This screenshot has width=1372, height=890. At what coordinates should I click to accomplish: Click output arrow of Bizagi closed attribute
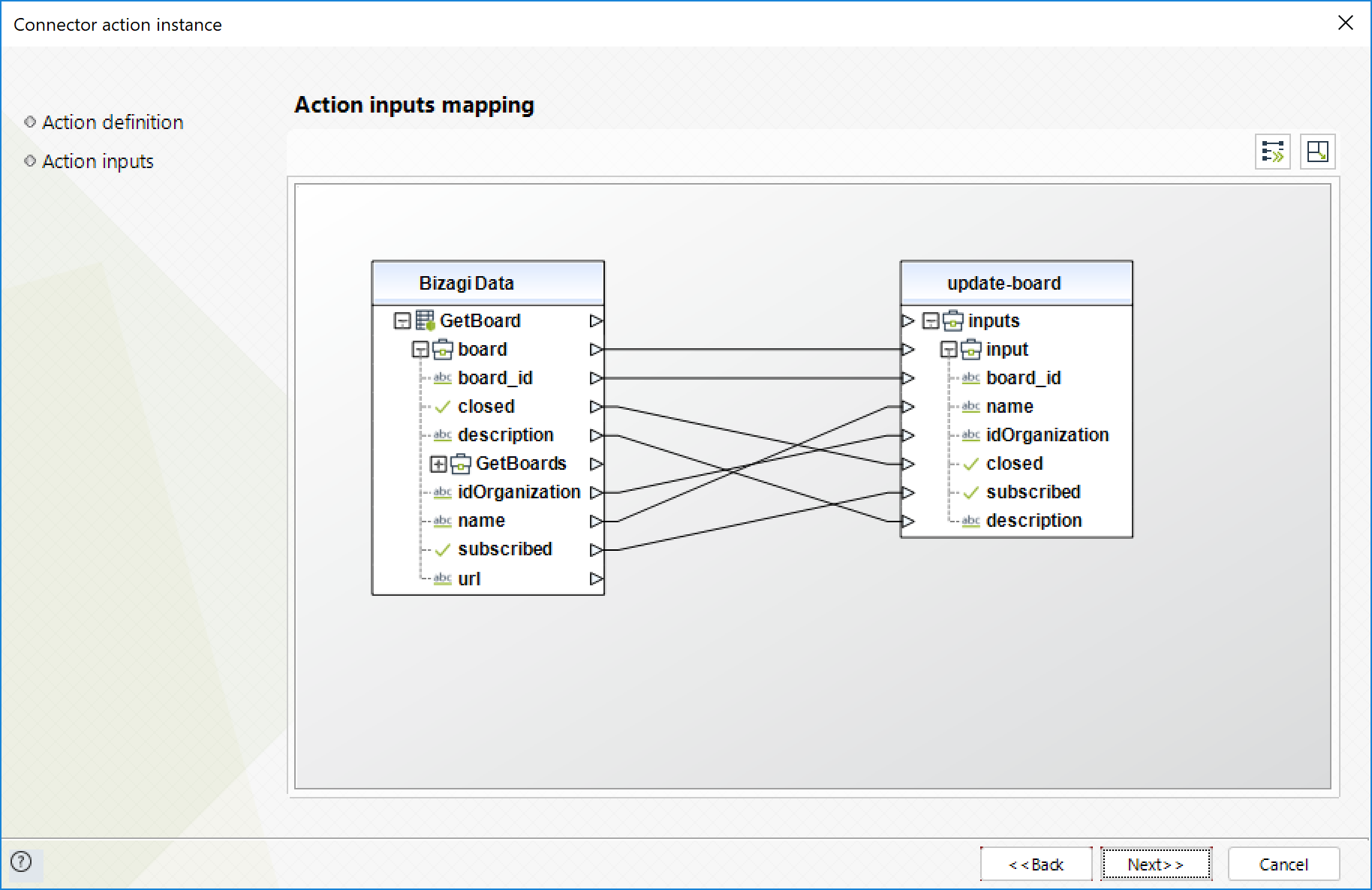click(596, 406)
